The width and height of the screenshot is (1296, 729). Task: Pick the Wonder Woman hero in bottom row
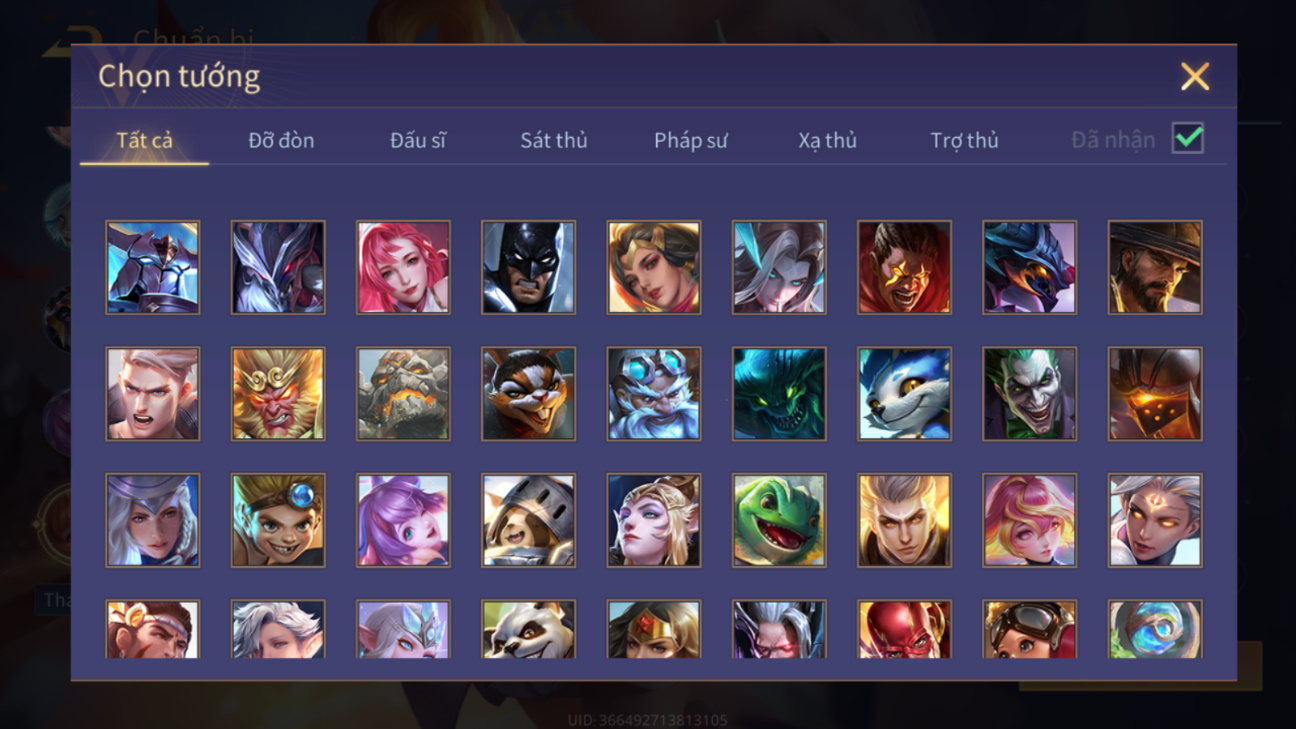coord(654,629)
